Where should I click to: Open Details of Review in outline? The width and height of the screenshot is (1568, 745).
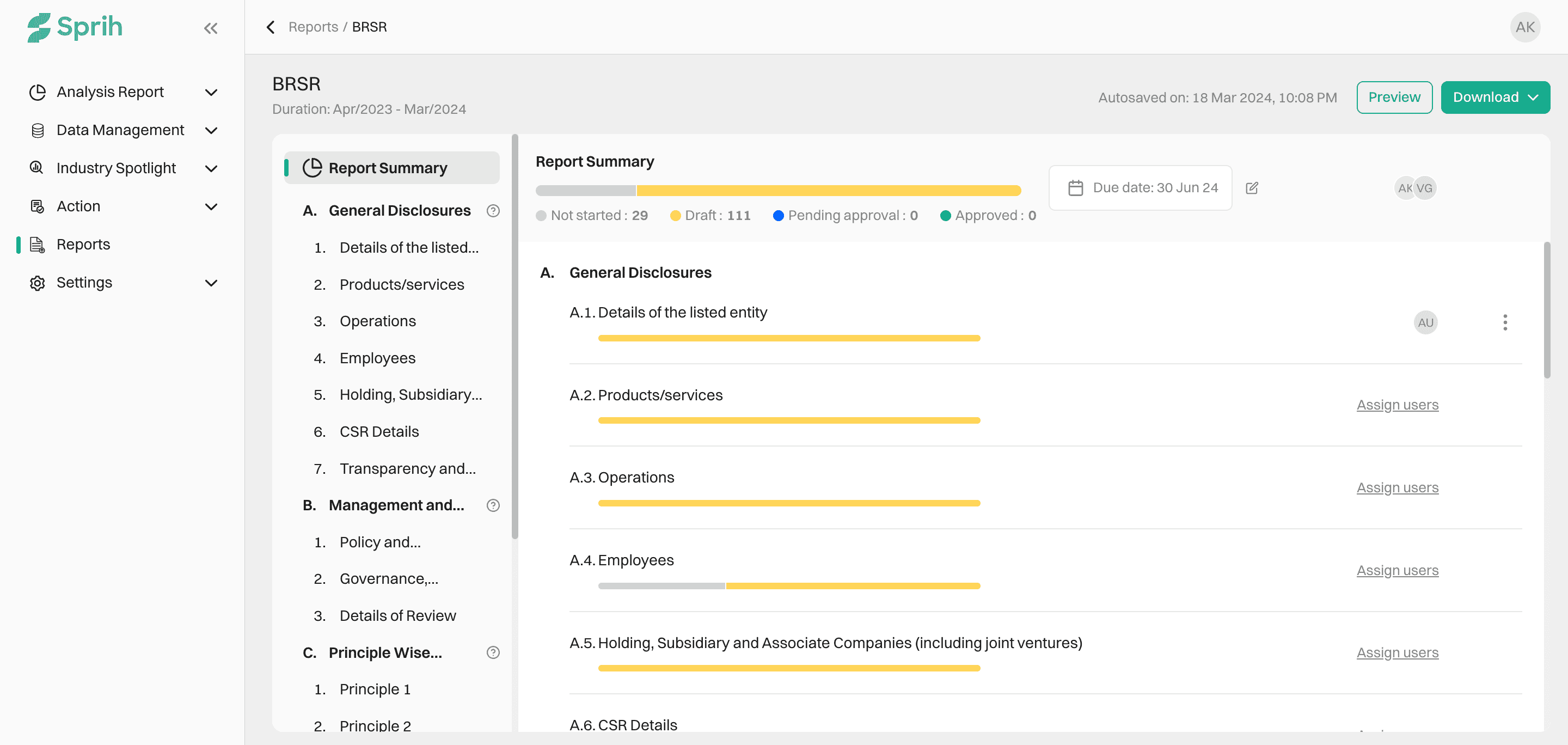point(397,616)
